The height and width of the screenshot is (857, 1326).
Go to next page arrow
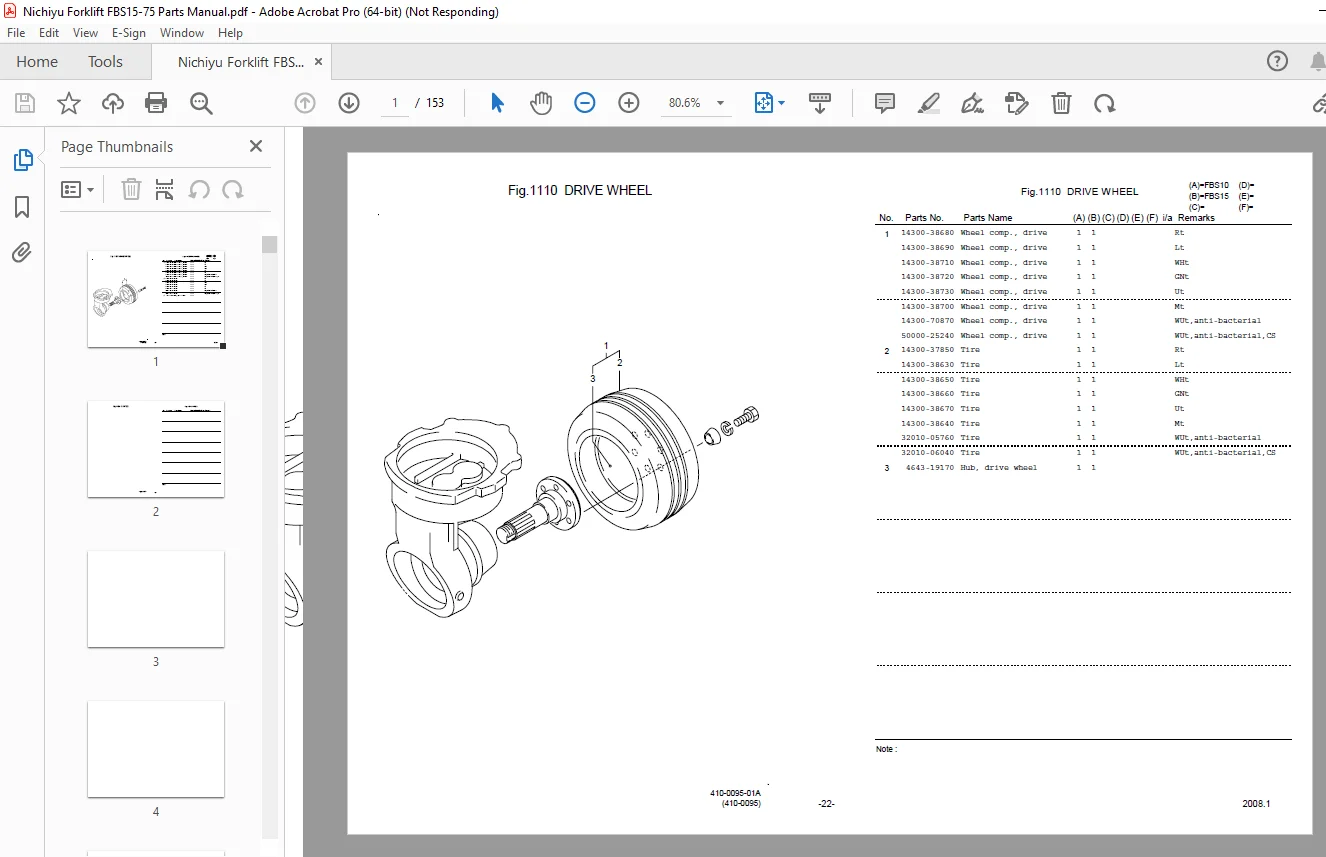point(349,103)
